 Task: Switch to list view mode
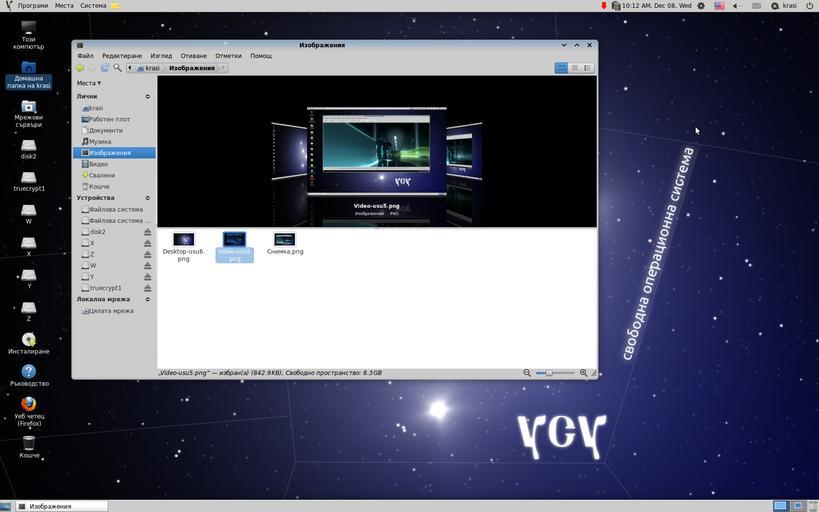pyautogui.click(x=574, y=68)
